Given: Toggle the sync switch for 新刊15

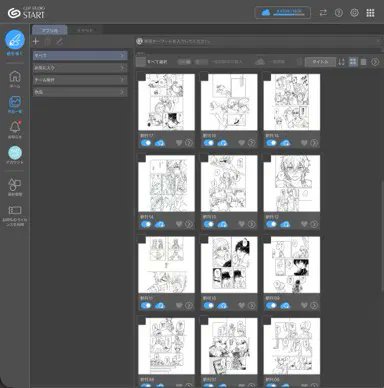Looking at the screenshot, I should coord(271,143).
